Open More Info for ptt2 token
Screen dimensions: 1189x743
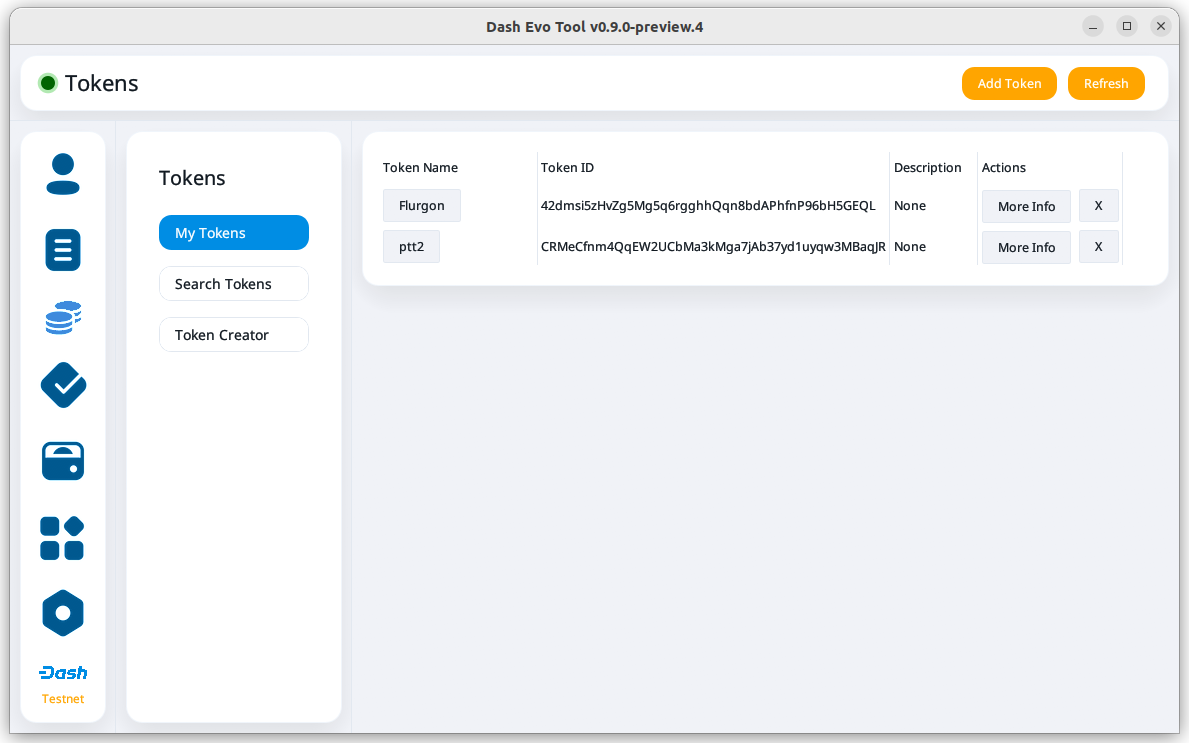(x=1026, y=247)
